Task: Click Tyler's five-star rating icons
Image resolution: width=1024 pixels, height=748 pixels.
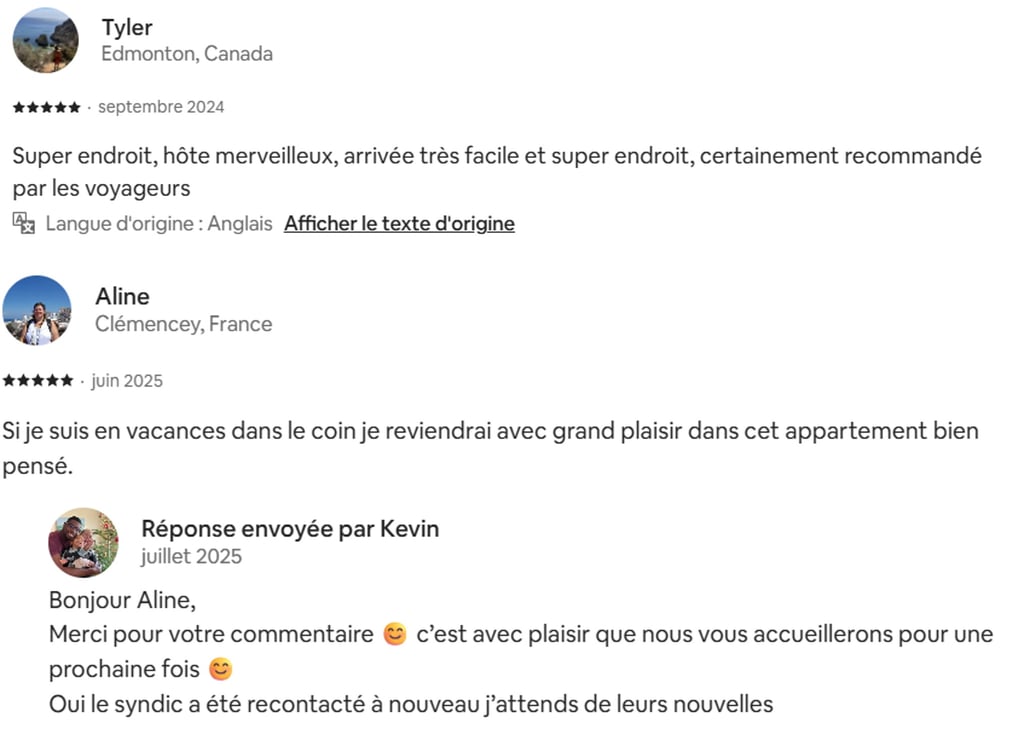Action: pos(46,107)
